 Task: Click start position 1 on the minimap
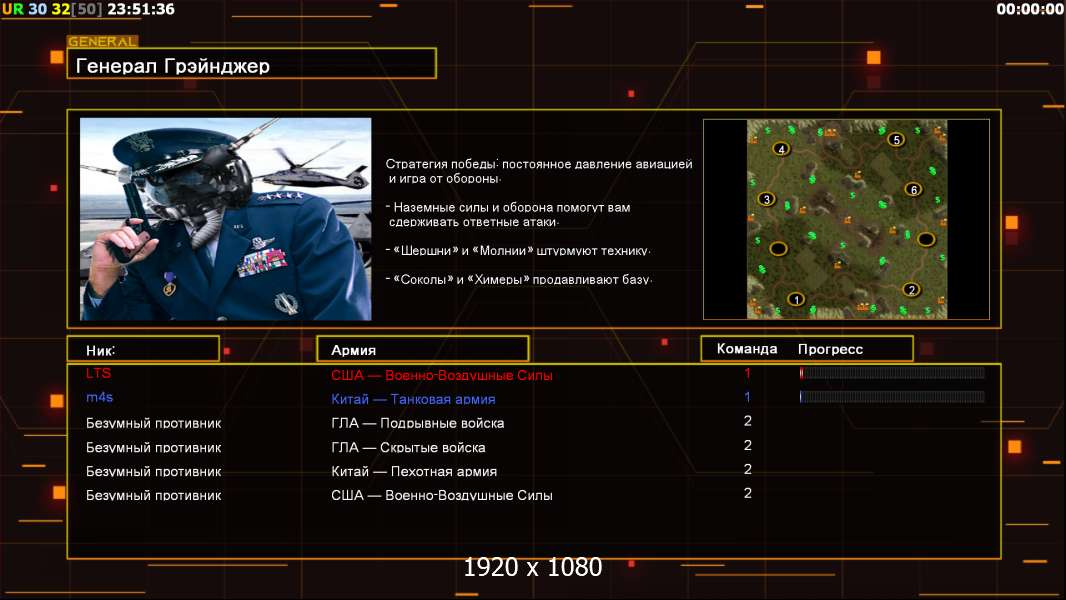pyautogui.click(x=796, y=298)
